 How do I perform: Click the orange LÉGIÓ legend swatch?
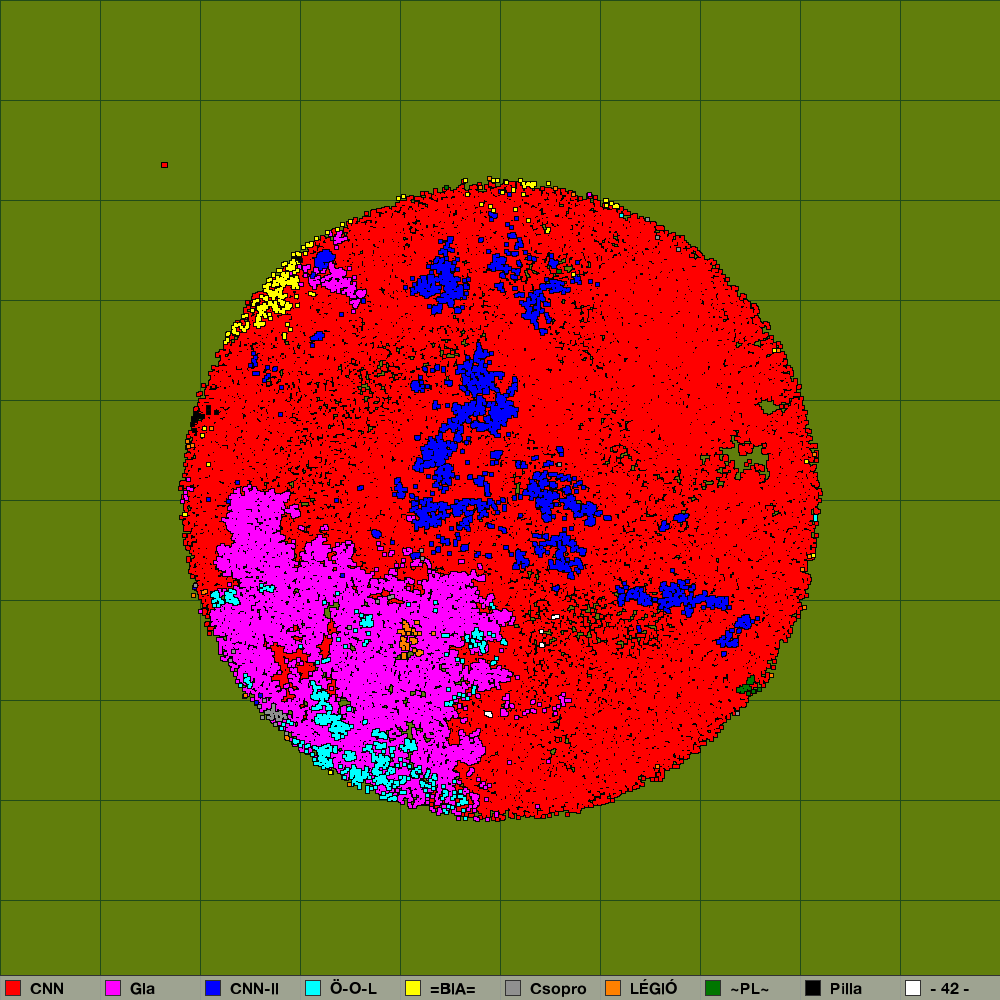[613, 988]
